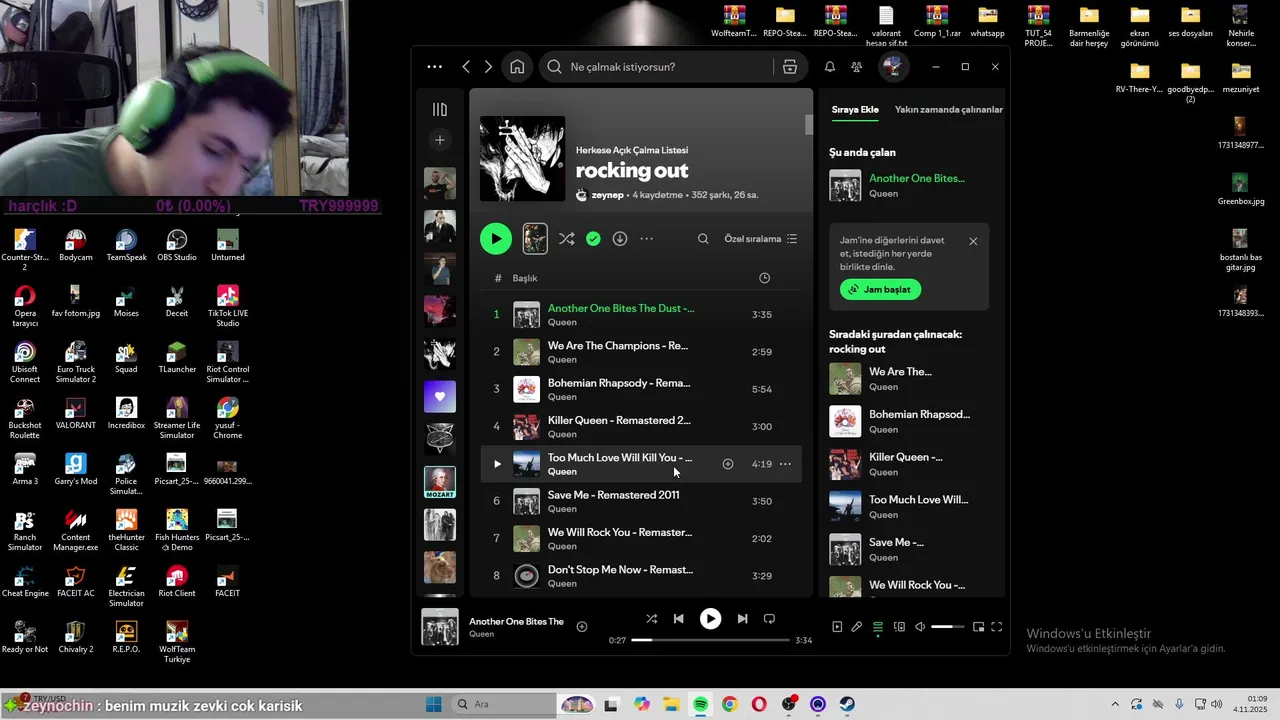Seek on the song progress bar
1280x720 pixels.
[710, 640]
